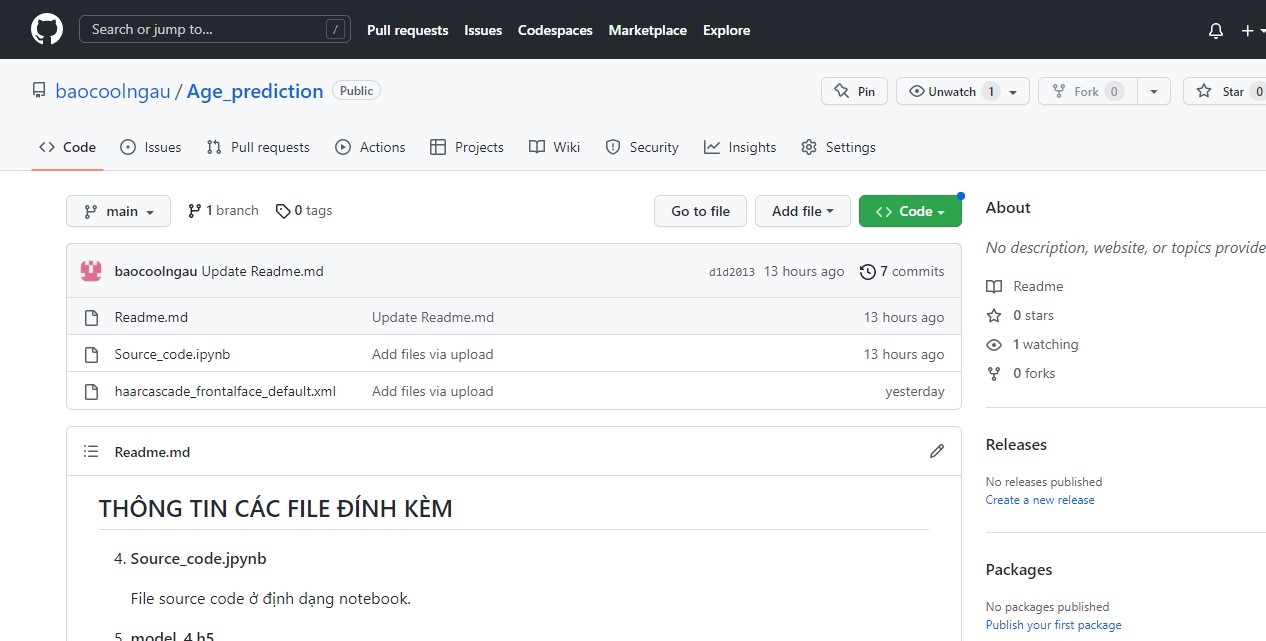This screenshot has width=1266, height=641.
Task: View the 7 commits history
Action: (902, 271)
